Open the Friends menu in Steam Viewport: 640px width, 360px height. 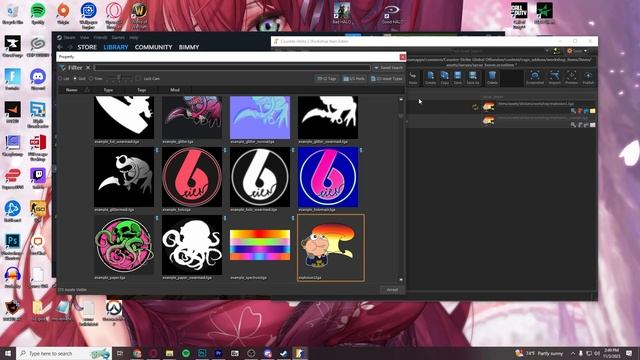pos(100,38)
